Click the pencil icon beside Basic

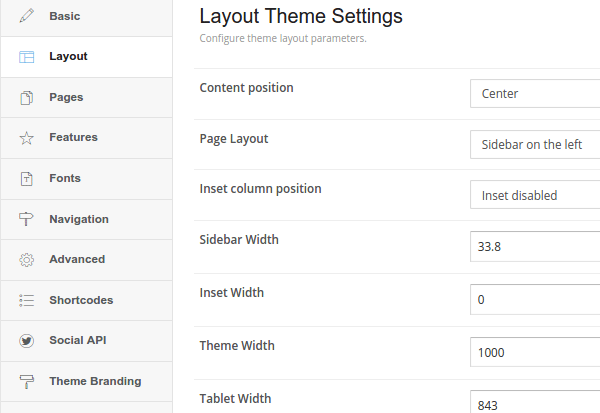pos(26,16)
